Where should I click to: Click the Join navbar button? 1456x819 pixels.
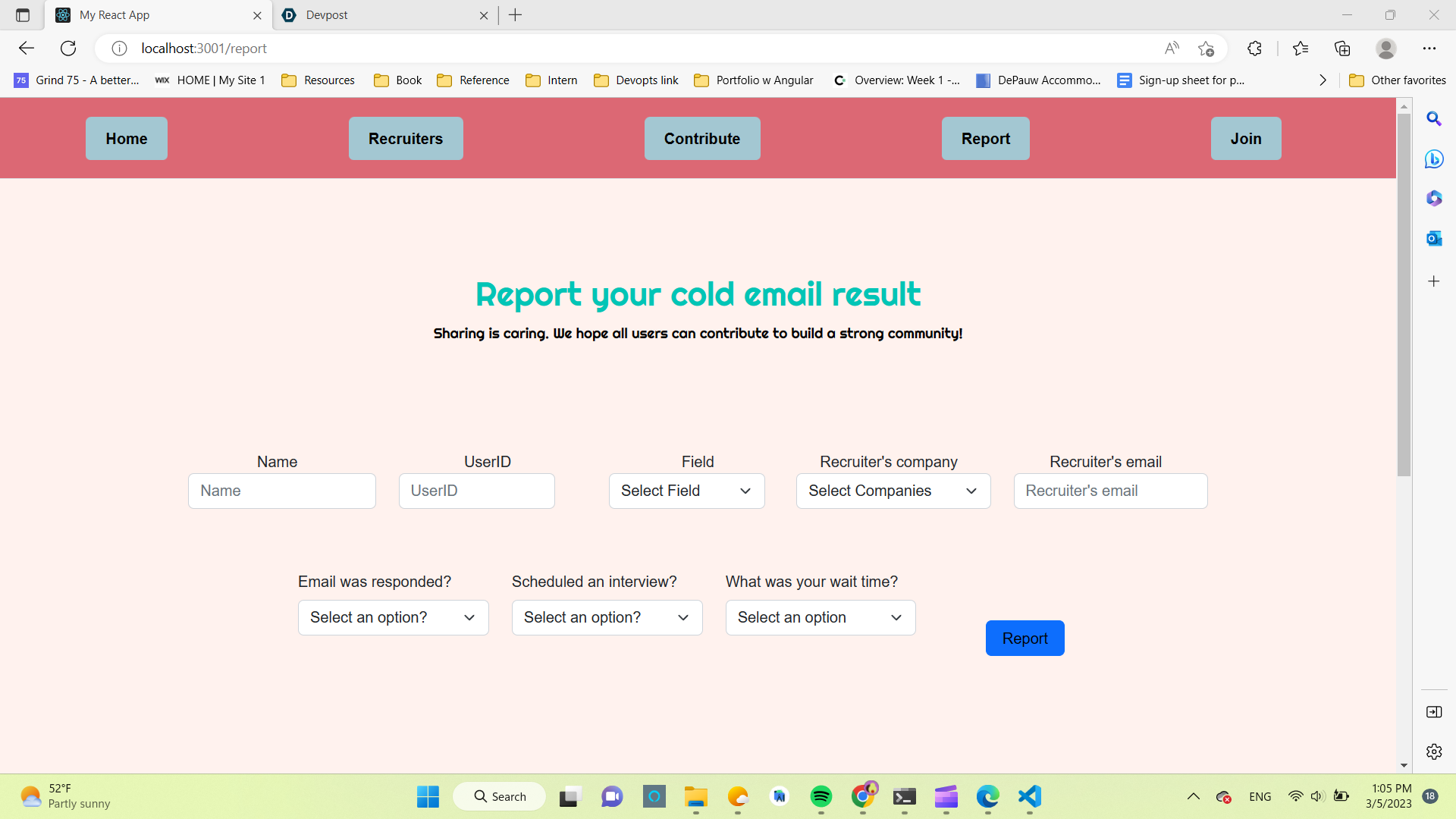(x=1245, y=139)
